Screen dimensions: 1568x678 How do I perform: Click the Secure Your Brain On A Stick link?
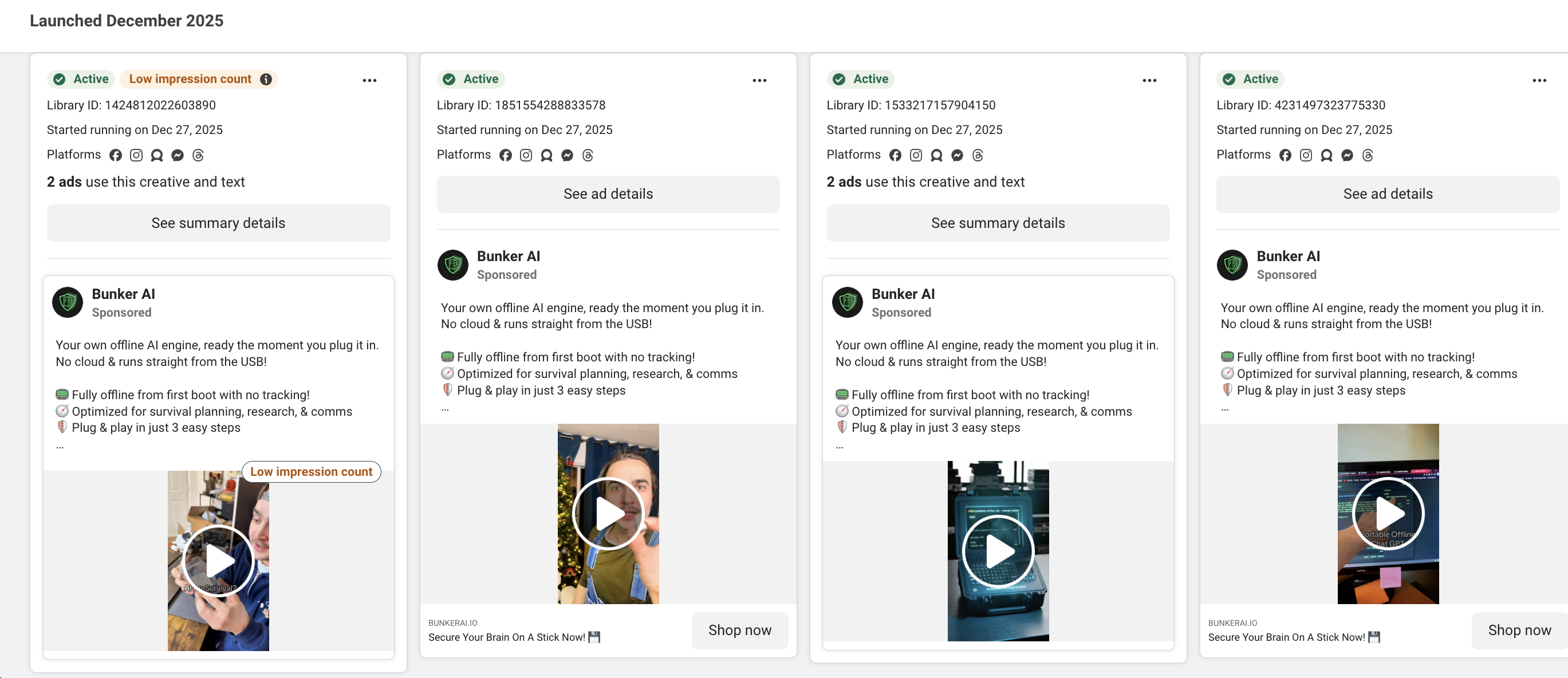pyautogui.click(x=506, y=637)
